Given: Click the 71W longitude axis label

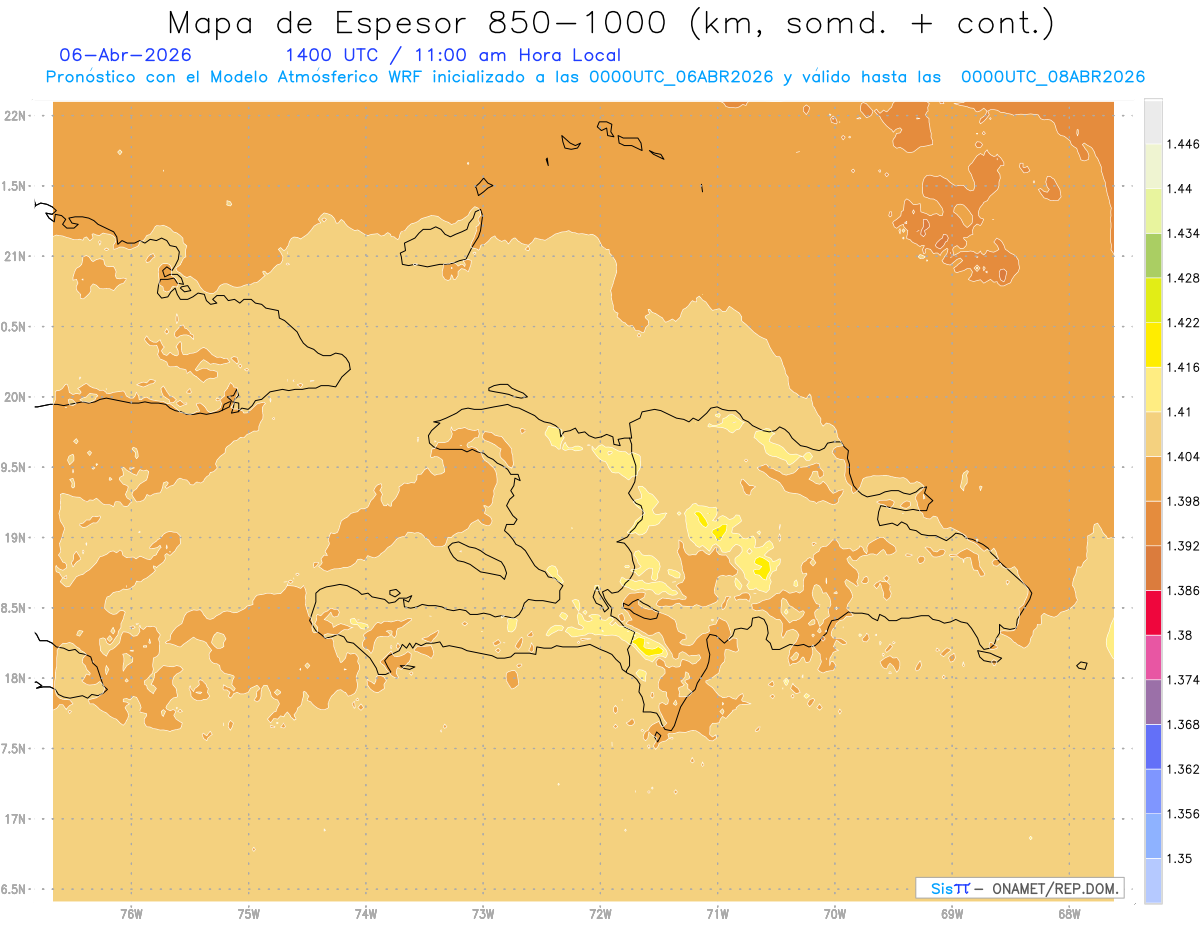Looking at the screenshot, I should coord(717,915).
